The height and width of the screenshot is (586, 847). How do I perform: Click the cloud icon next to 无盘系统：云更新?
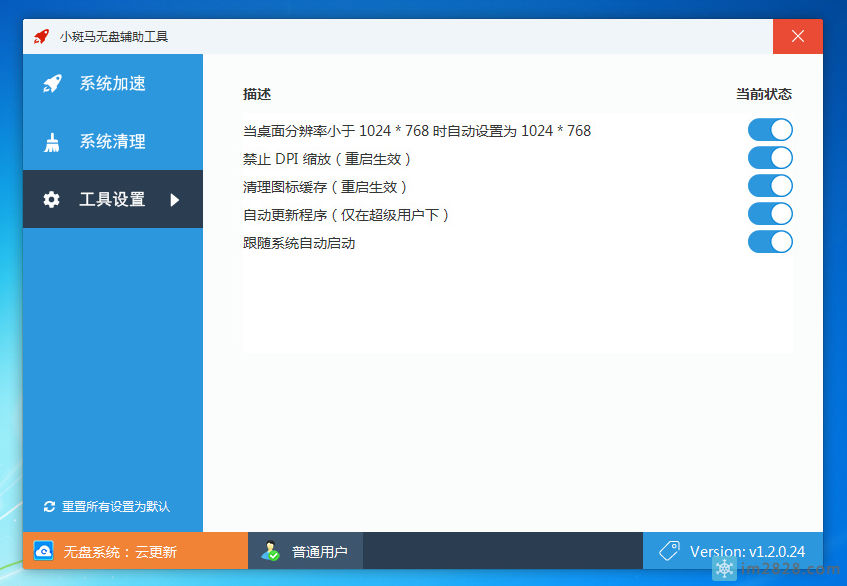tap(43, 550)
